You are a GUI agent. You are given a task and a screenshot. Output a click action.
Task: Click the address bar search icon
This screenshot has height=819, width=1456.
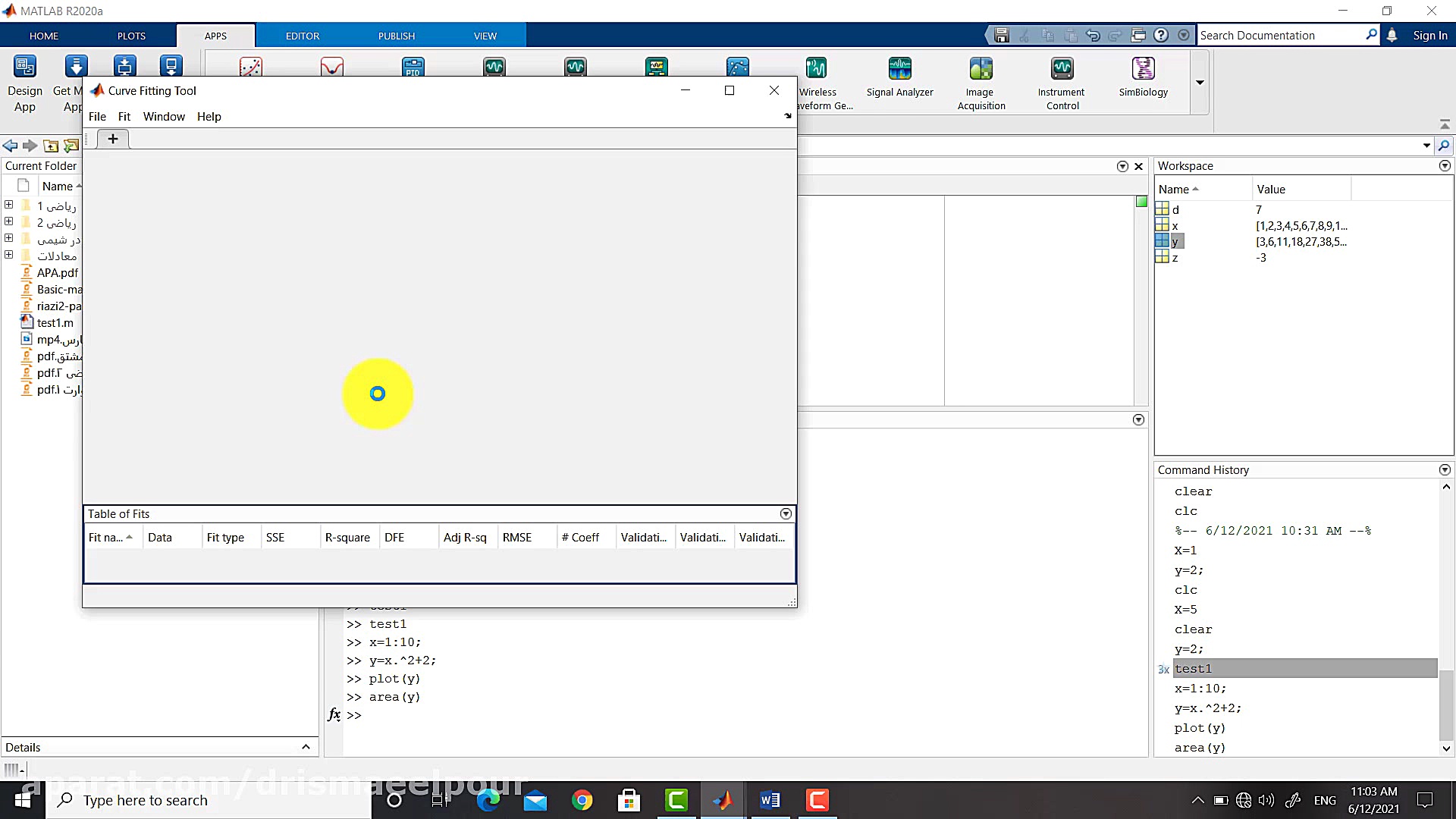[1445, 146]
